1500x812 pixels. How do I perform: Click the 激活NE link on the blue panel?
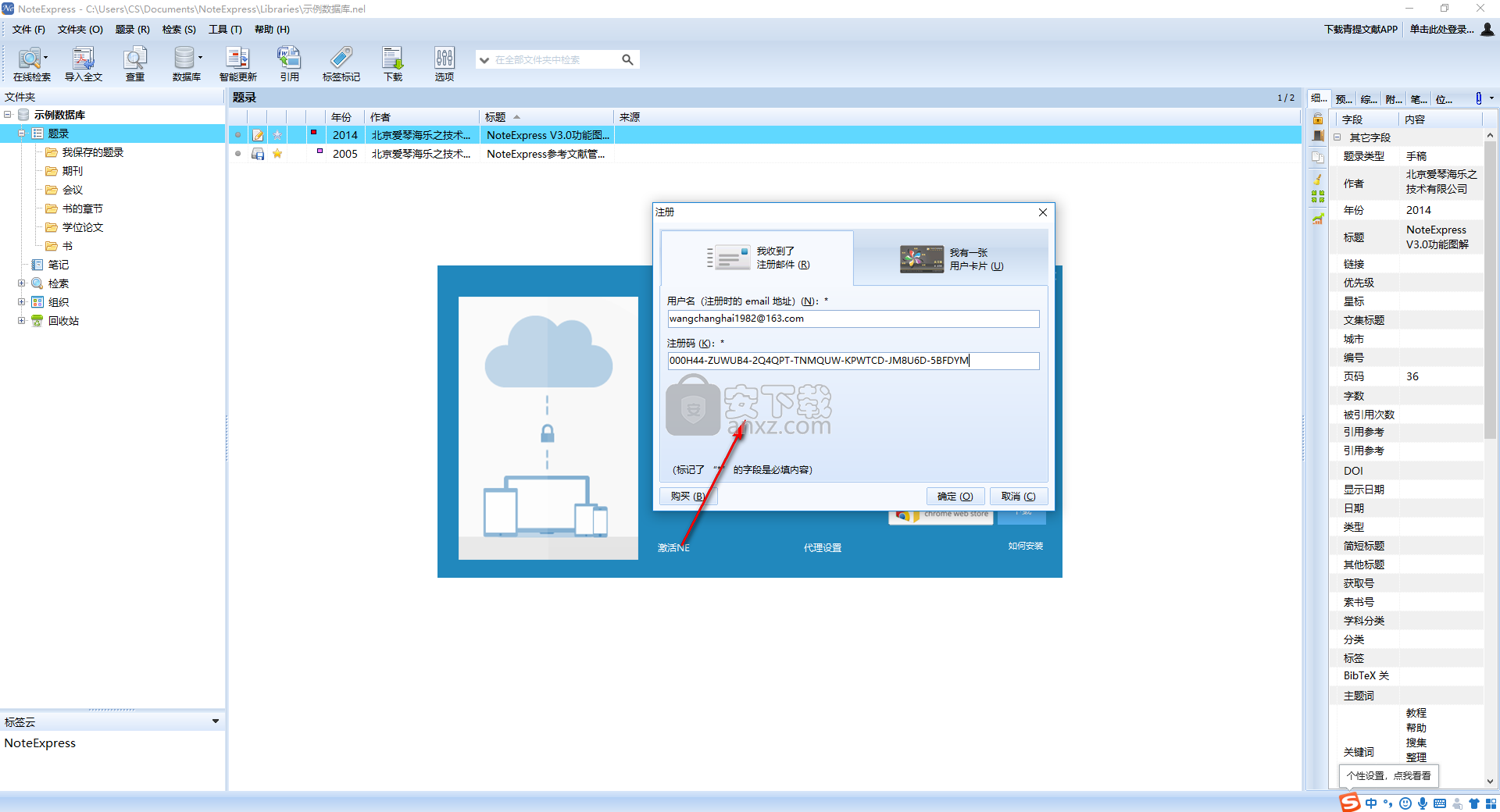coord(673,548)
